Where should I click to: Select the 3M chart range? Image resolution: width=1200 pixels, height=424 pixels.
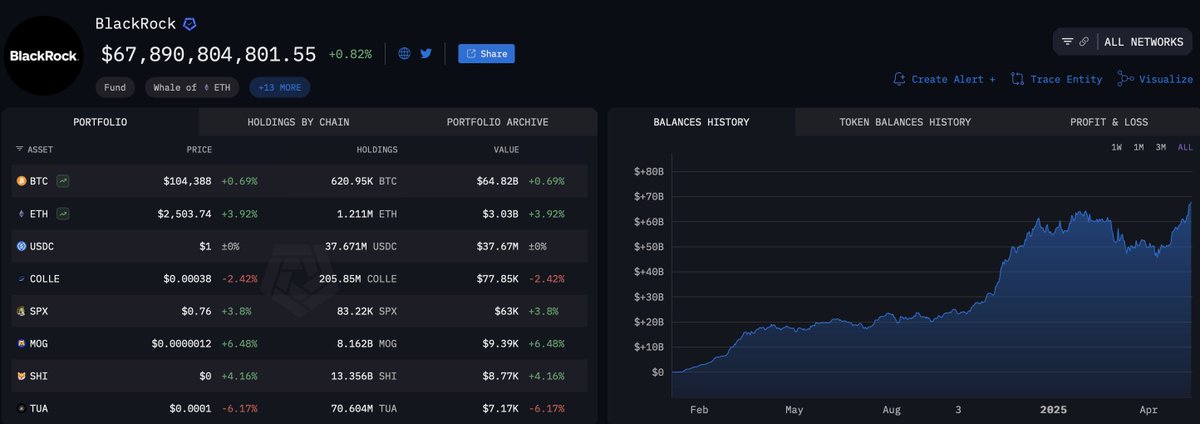point(1161,148)
